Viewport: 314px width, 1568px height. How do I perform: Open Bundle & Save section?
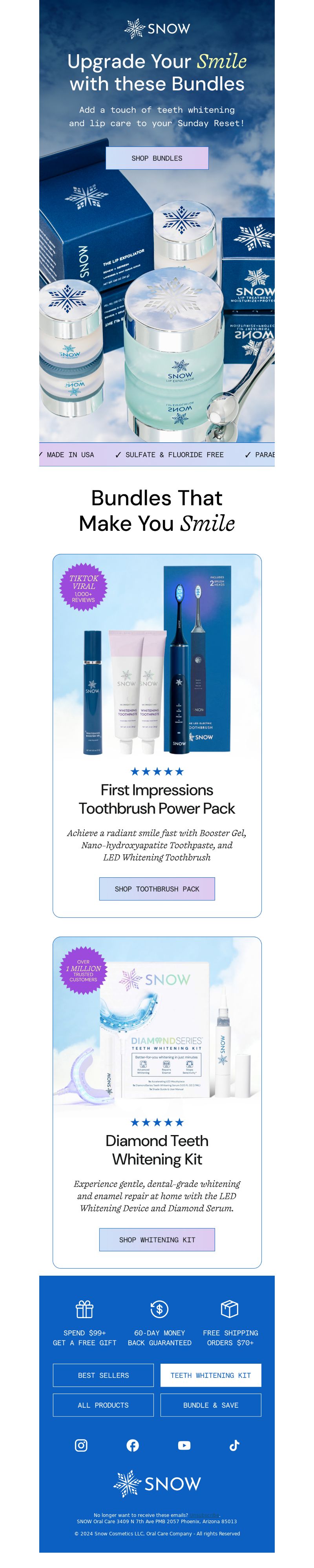210,1405
